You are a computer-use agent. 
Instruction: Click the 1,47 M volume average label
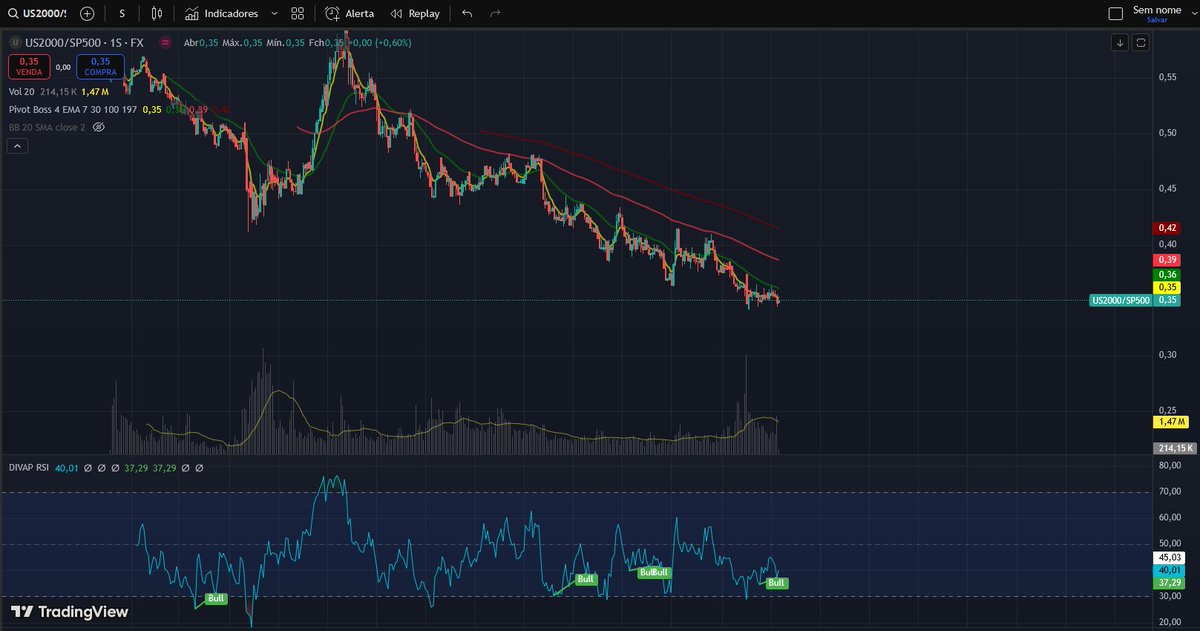[x=1170, y=422]
